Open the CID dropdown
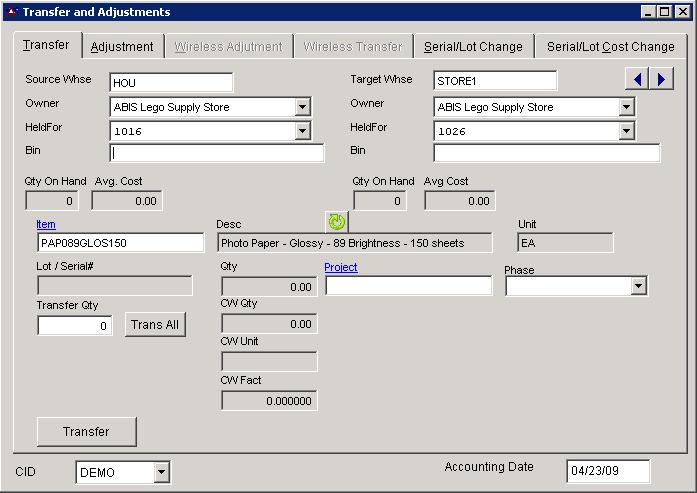 161,472
